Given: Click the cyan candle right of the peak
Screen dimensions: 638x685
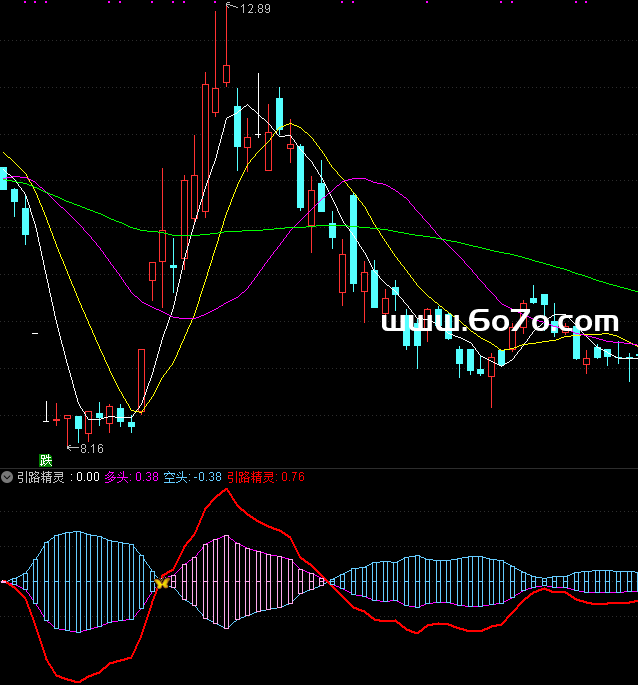Looking at the screenshot, I should 238,126.
